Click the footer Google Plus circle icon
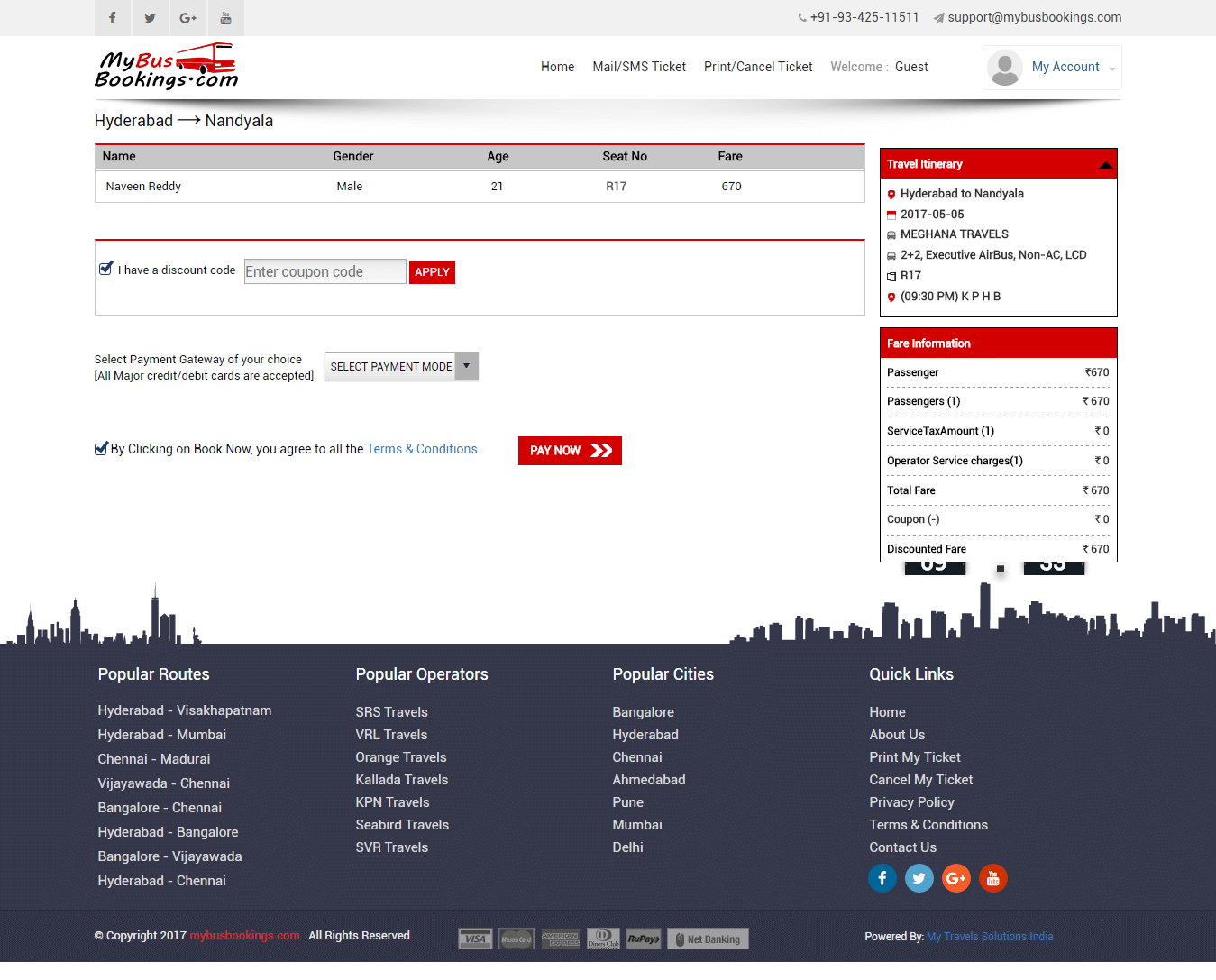Viewport: 1216px width, 980px height. click(956, 878)
